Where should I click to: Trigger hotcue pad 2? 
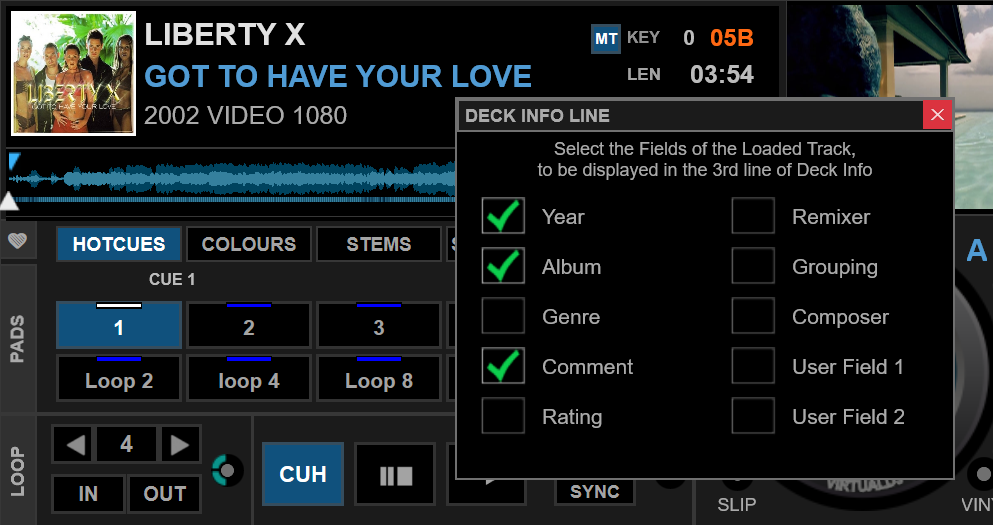tap(249, 326)
